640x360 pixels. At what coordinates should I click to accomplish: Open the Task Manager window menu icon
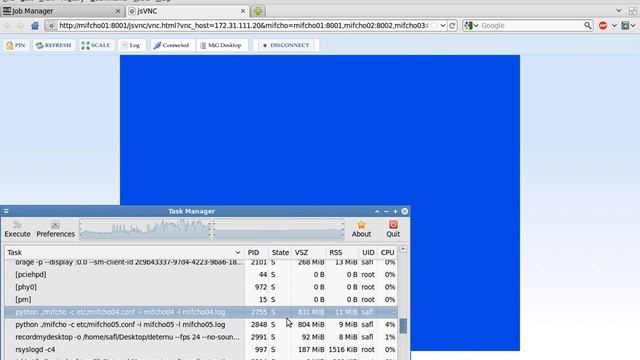point(6,211)
